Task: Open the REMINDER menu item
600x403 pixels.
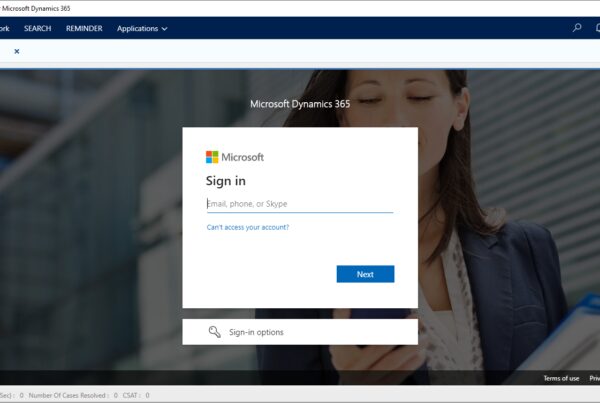Action: [x=84, y=28]
